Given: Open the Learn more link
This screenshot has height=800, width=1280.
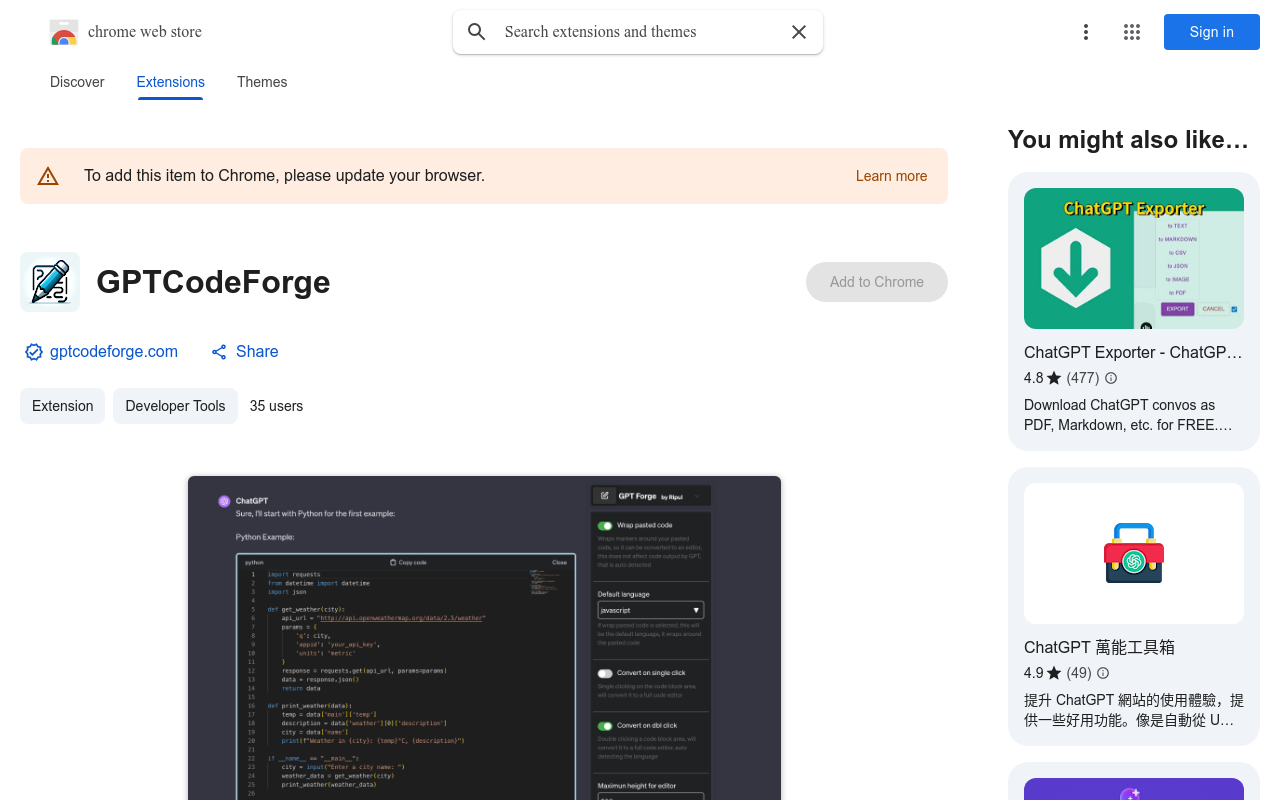Looking at the screenshot, I should coord(891,176).
